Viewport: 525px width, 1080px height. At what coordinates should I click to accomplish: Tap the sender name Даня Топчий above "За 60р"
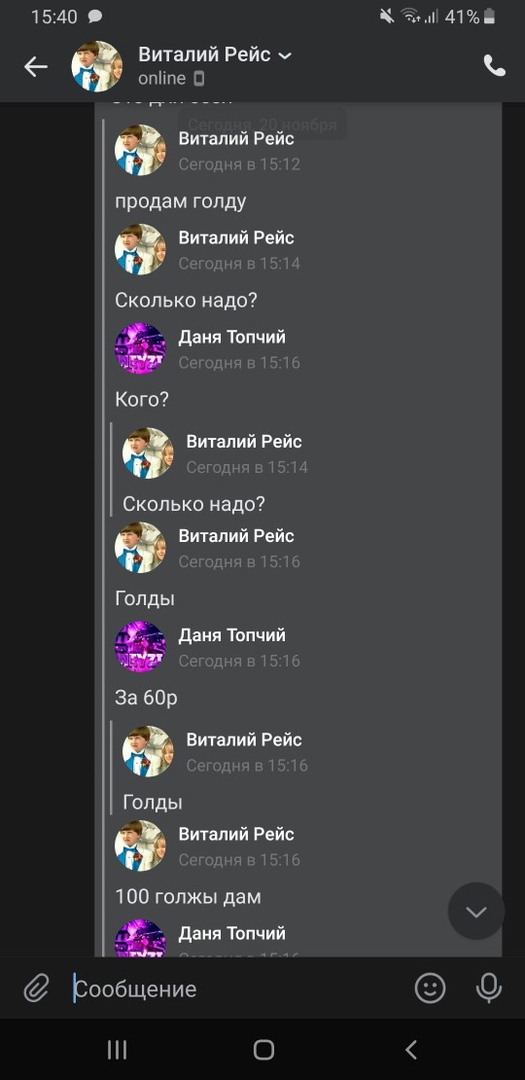232,635
